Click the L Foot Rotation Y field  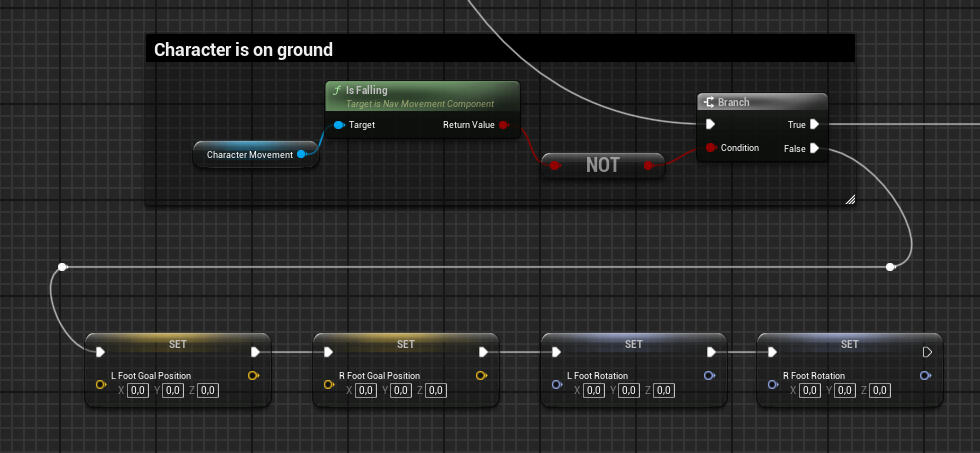click(x=628, y=391)
